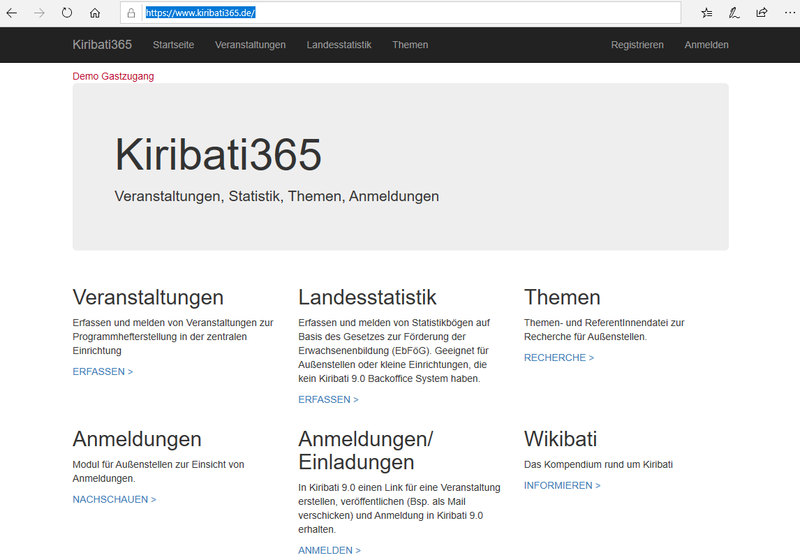Click RECHERCHE under Themen
The height and width of the screenshot is (560, 800).
(x=559, y=358)
